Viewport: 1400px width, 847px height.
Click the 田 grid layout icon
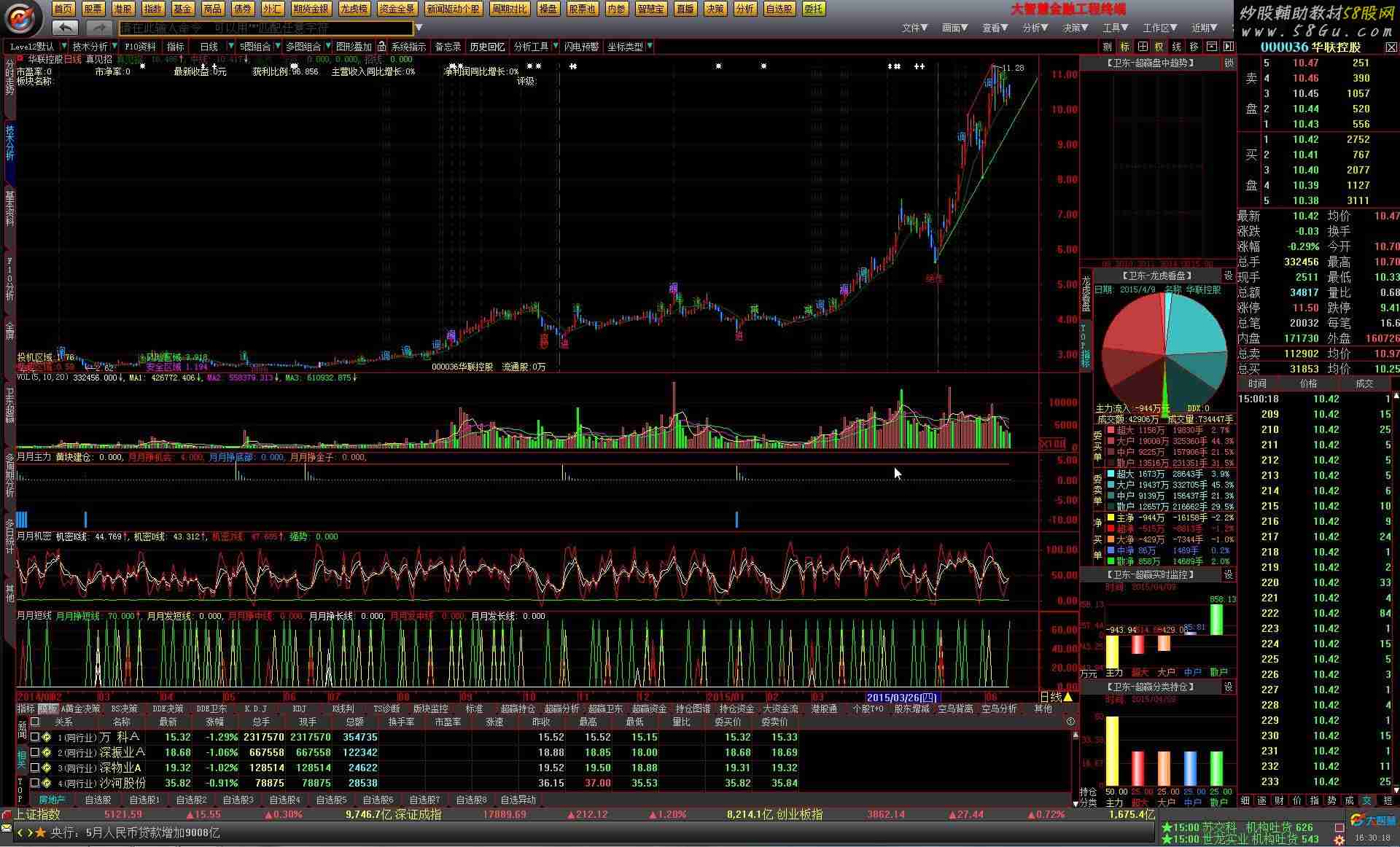tap(1143, 47)
